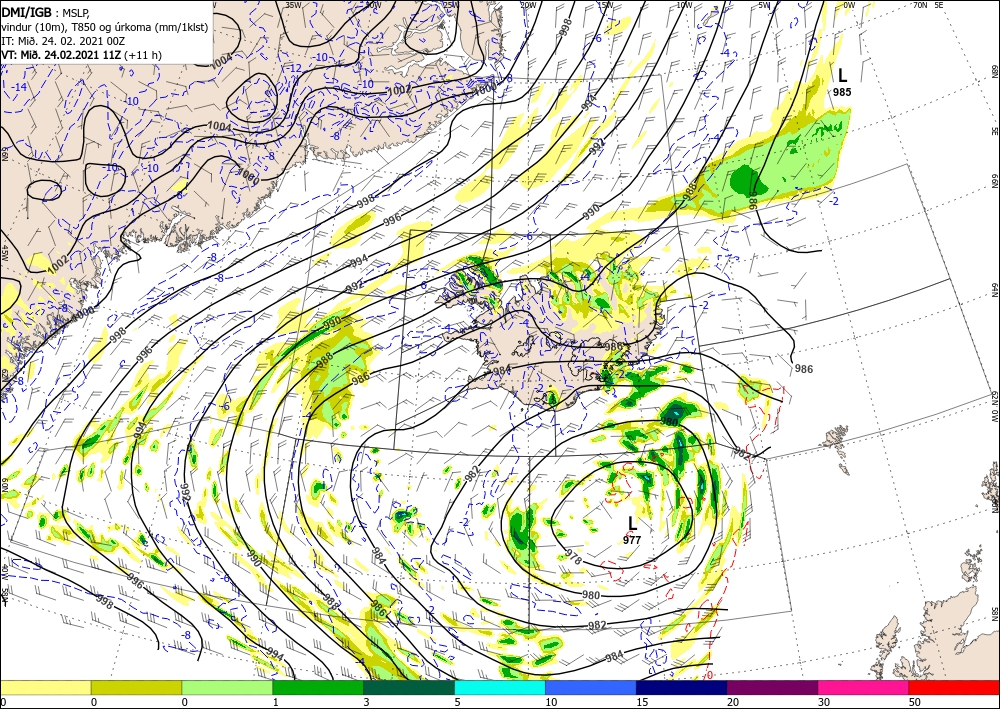Click the "10W" longitude label
The image size is (1000, 709).
coord(684,5)
